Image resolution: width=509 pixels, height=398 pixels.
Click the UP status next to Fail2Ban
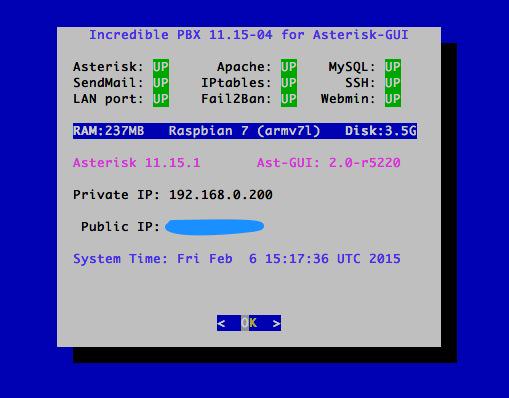click(x=289, y=99)
